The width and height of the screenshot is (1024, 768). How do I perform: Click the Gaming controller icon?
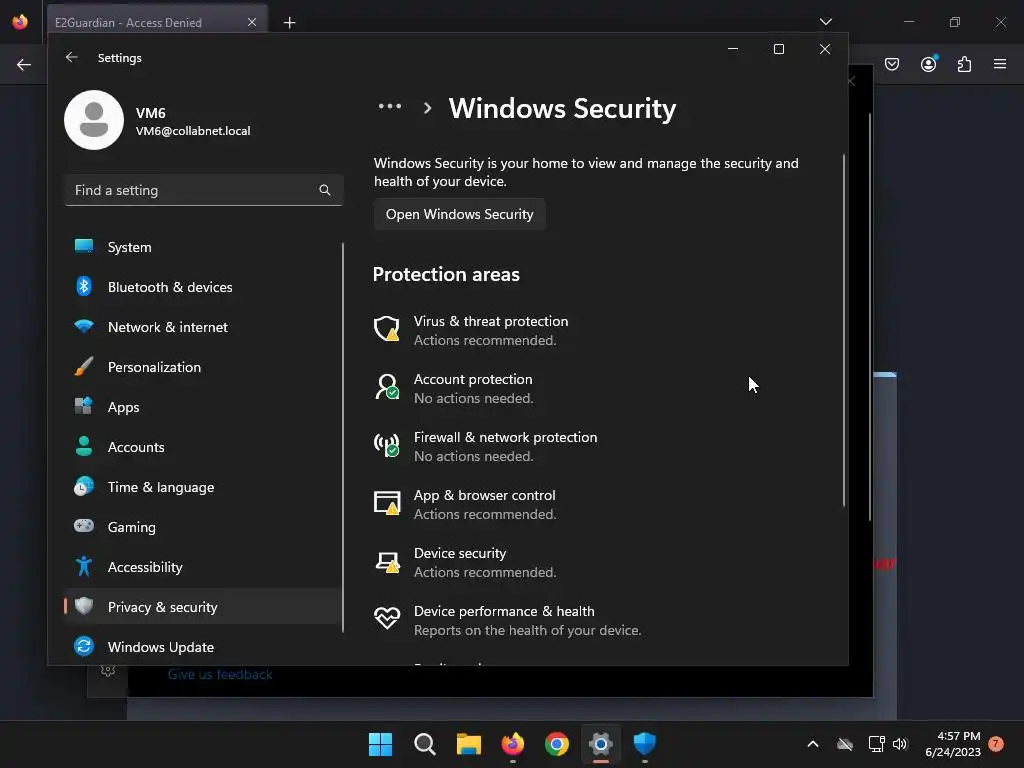click(x=84, y=526)
